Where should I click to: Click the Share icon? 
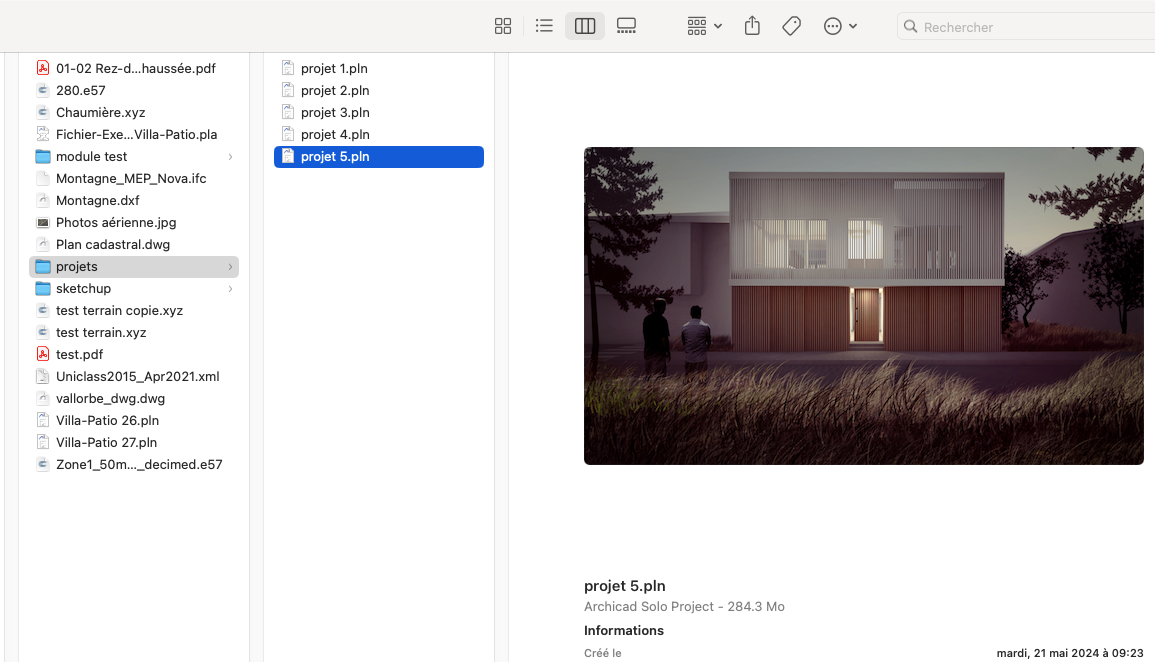[x=752, y=27]
